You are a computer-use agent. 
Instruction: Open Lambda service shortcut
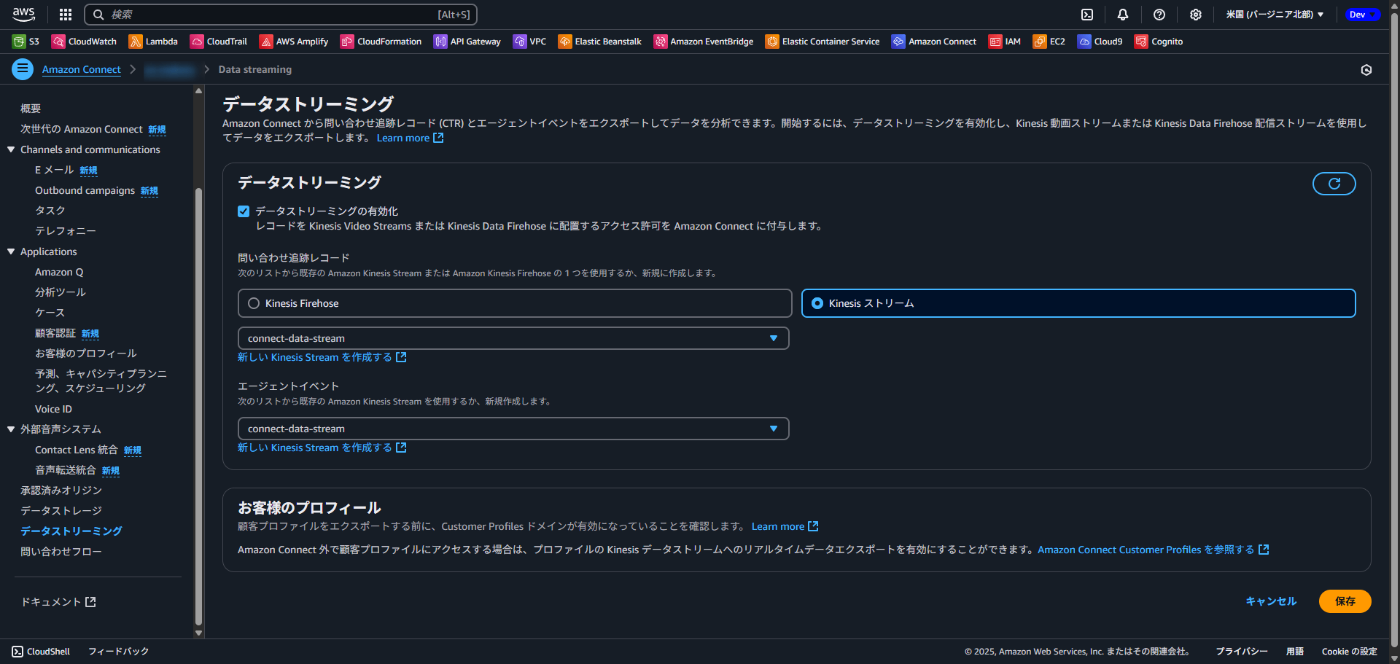coord(153,41)
